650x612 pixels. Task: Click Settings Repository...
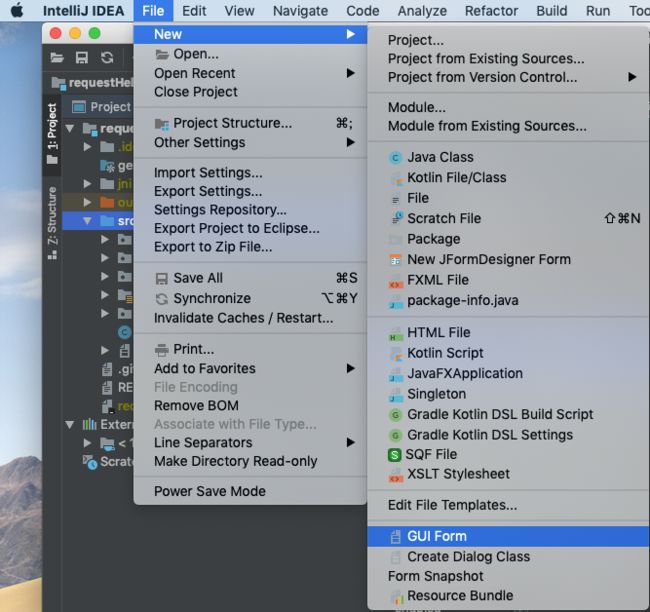(x=250, y=210)
